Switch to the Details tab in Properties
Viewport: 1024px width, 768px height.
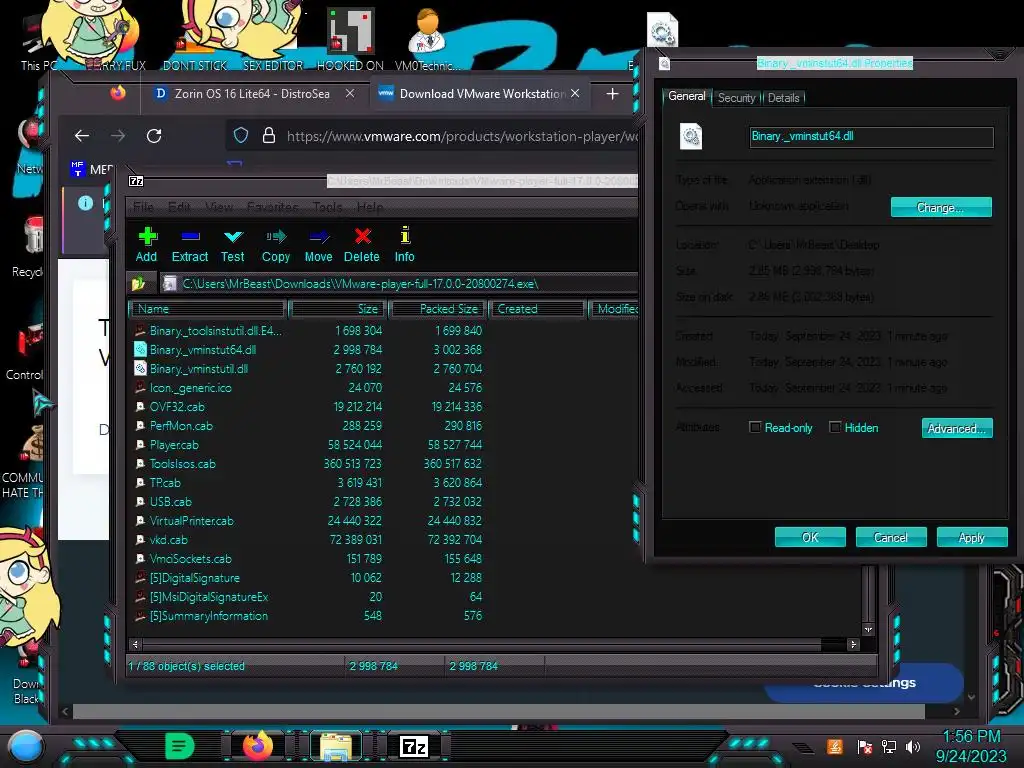[783, 98]
